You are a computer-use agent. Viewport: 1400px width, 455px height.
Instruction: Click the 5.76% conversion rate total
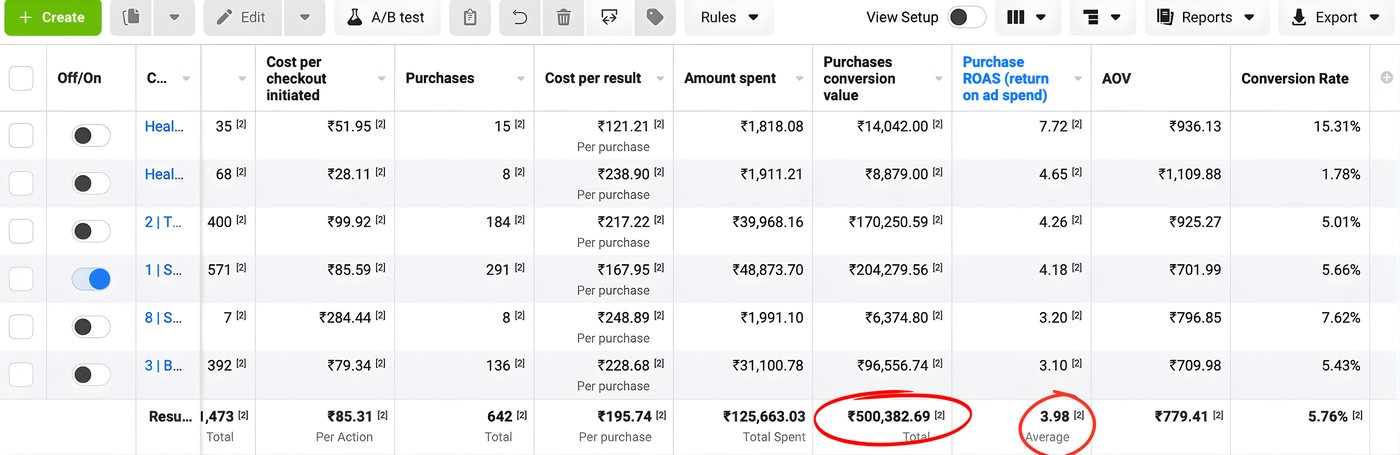(x=1328, y=416)
